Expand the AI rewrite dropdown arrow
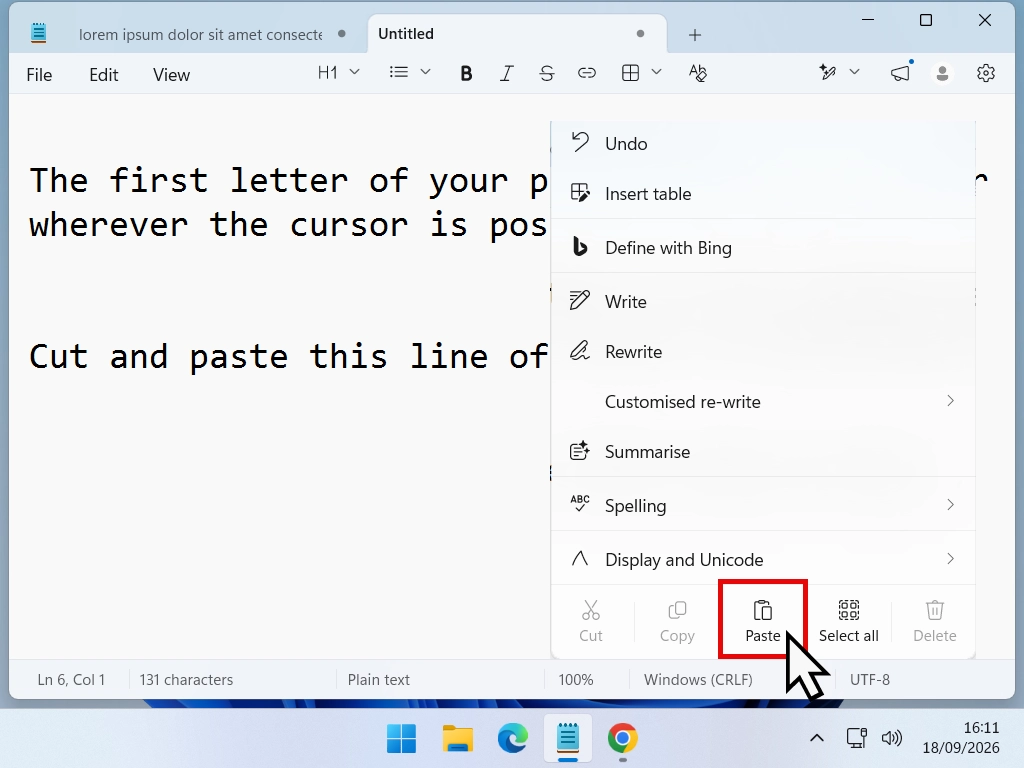This screenshot has height=768, width=1024. [854, 72]
